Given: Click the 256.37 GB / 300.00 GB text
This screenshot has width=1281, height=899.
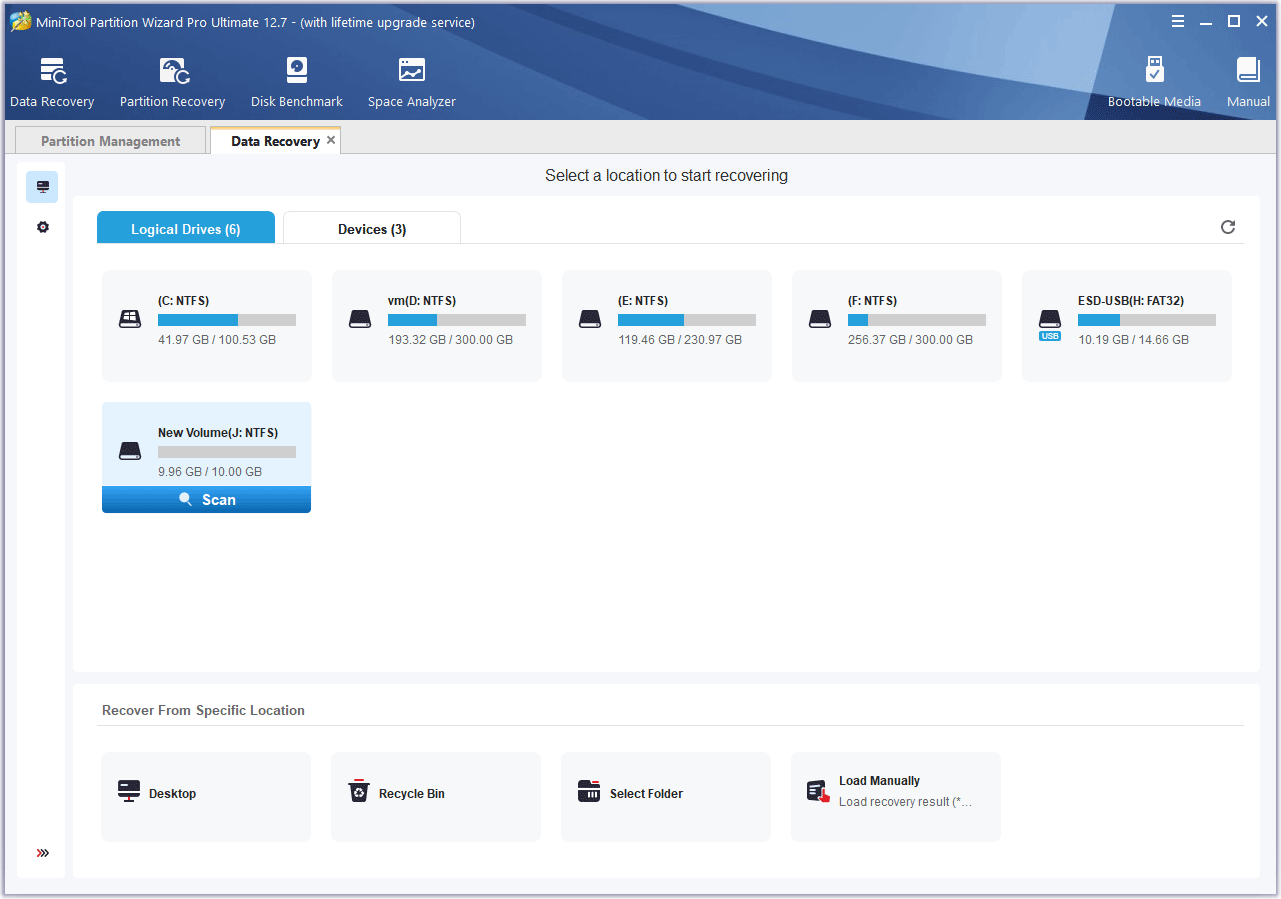Looking at the screenshot, I should pos(910,340).
